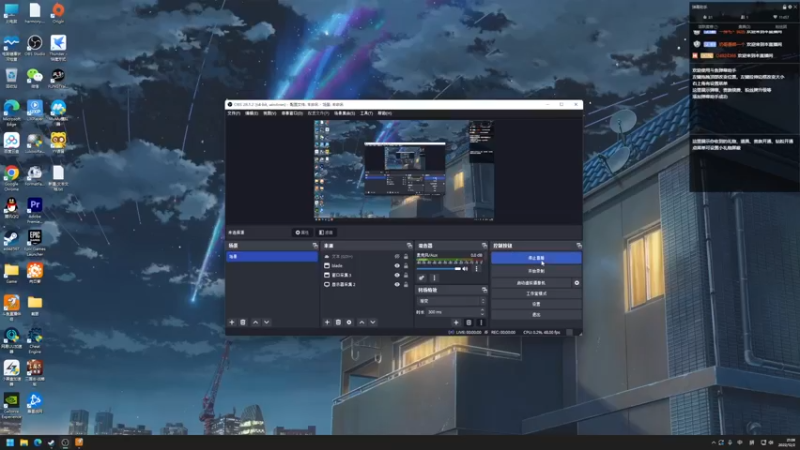Remove the selected source with the sources trash icon
Screen dimensions: 800x450
[338, 322]
